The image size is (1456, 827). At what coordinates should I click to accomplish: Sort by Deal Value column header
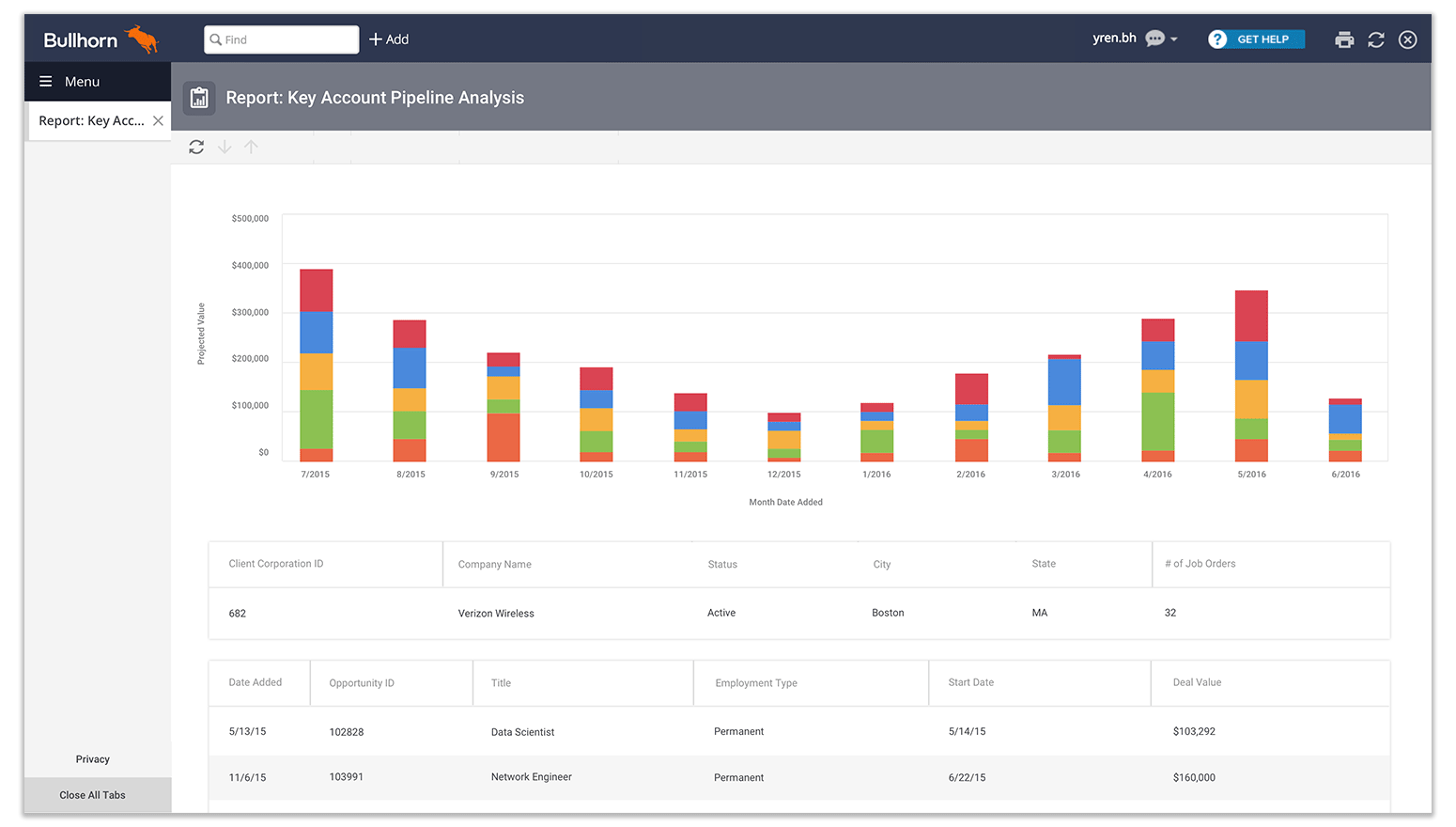1197,682
